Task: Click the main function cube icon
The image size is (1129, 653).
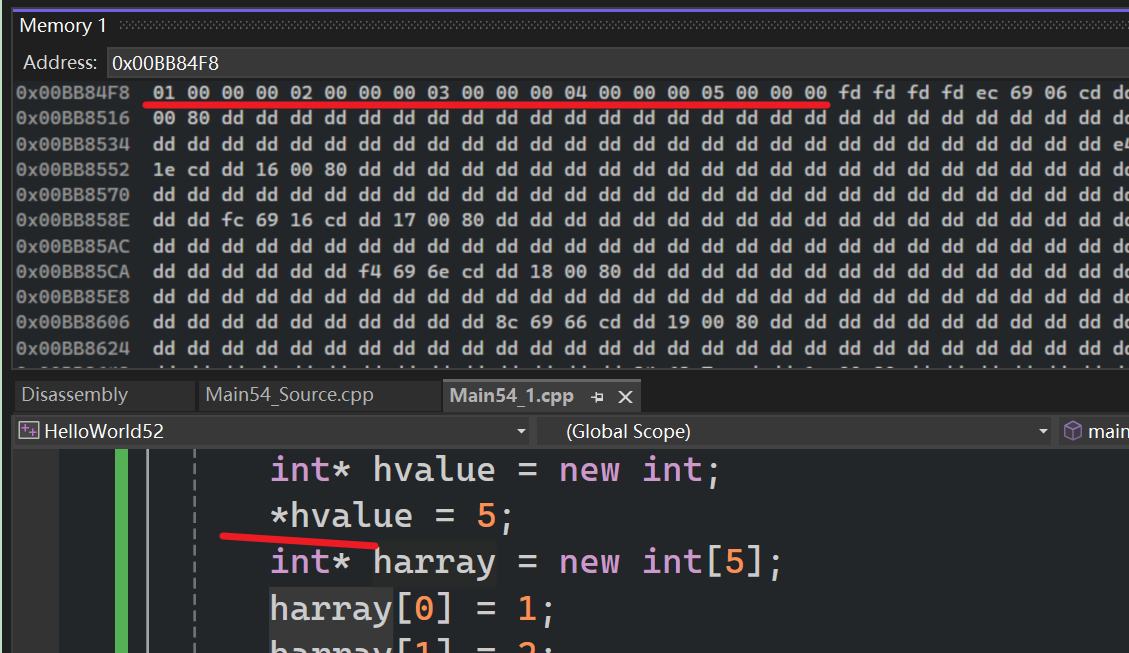Action: click(1072, 431)
